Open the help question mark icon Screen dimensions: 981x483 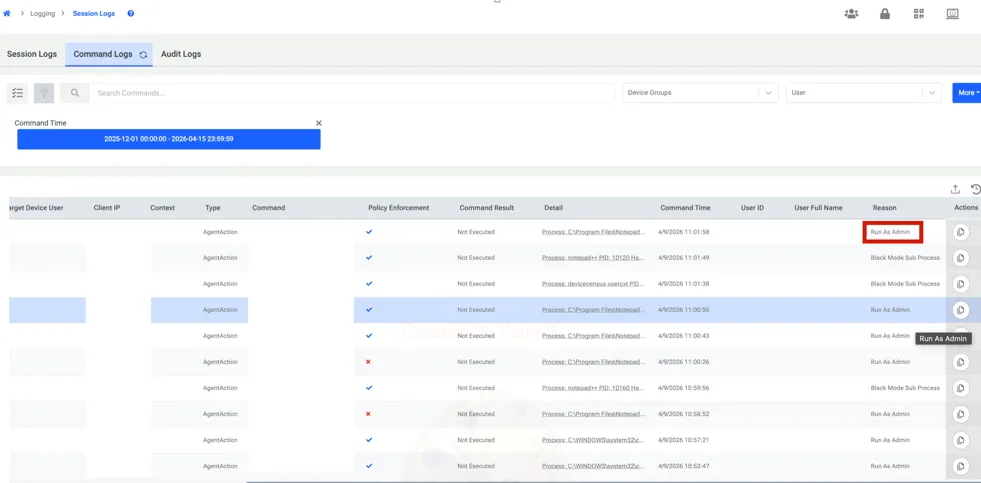click(131, 13)
